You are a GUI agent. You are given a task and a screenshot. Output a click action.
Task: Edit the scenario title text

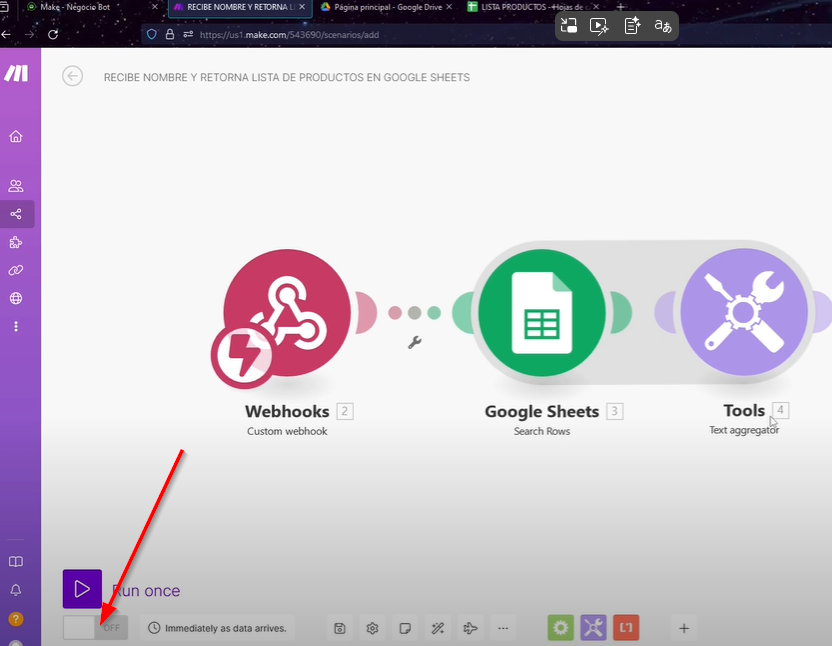click(x=287, y=77)
